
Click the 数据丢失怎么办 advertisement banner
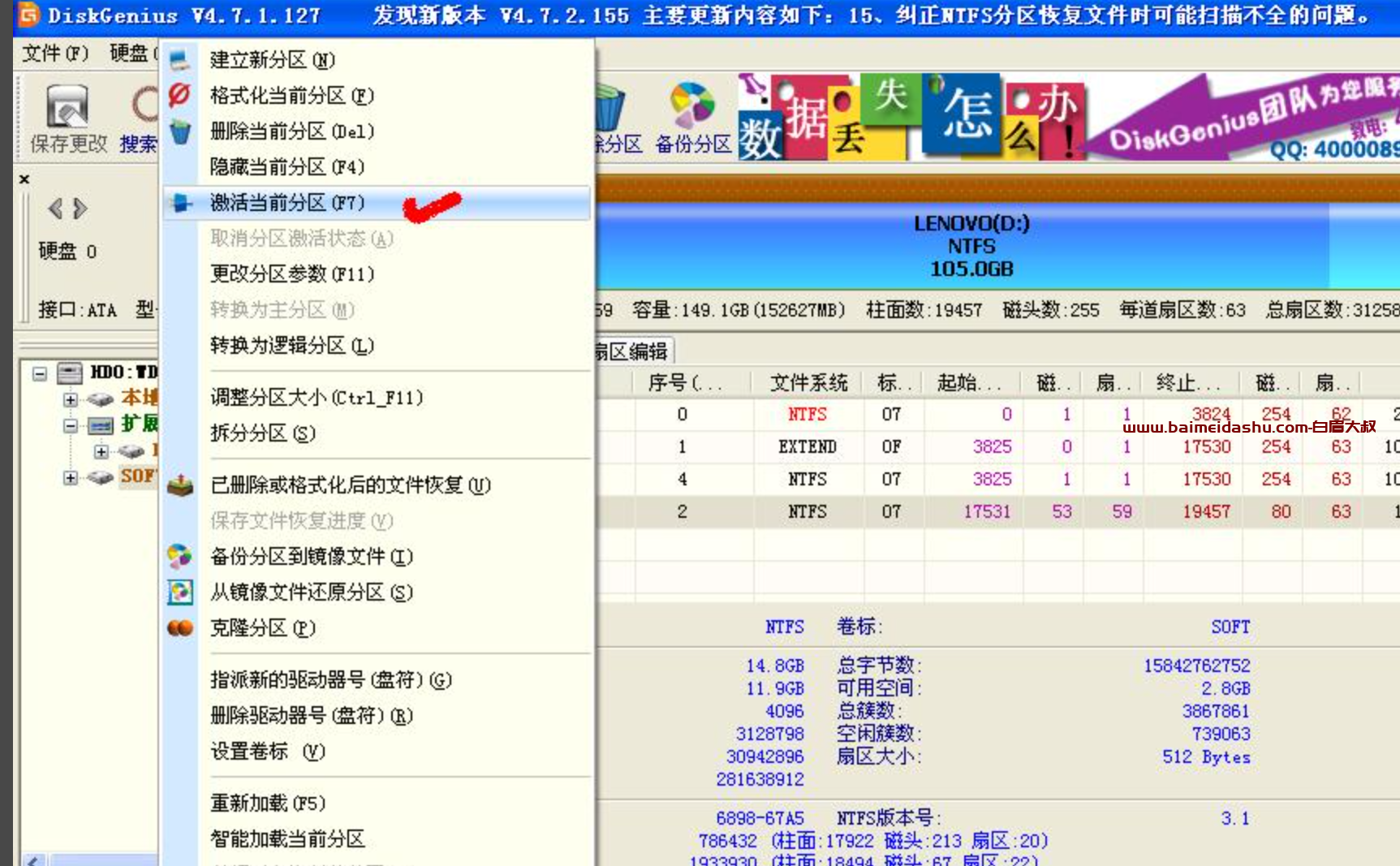click(911, 117)
